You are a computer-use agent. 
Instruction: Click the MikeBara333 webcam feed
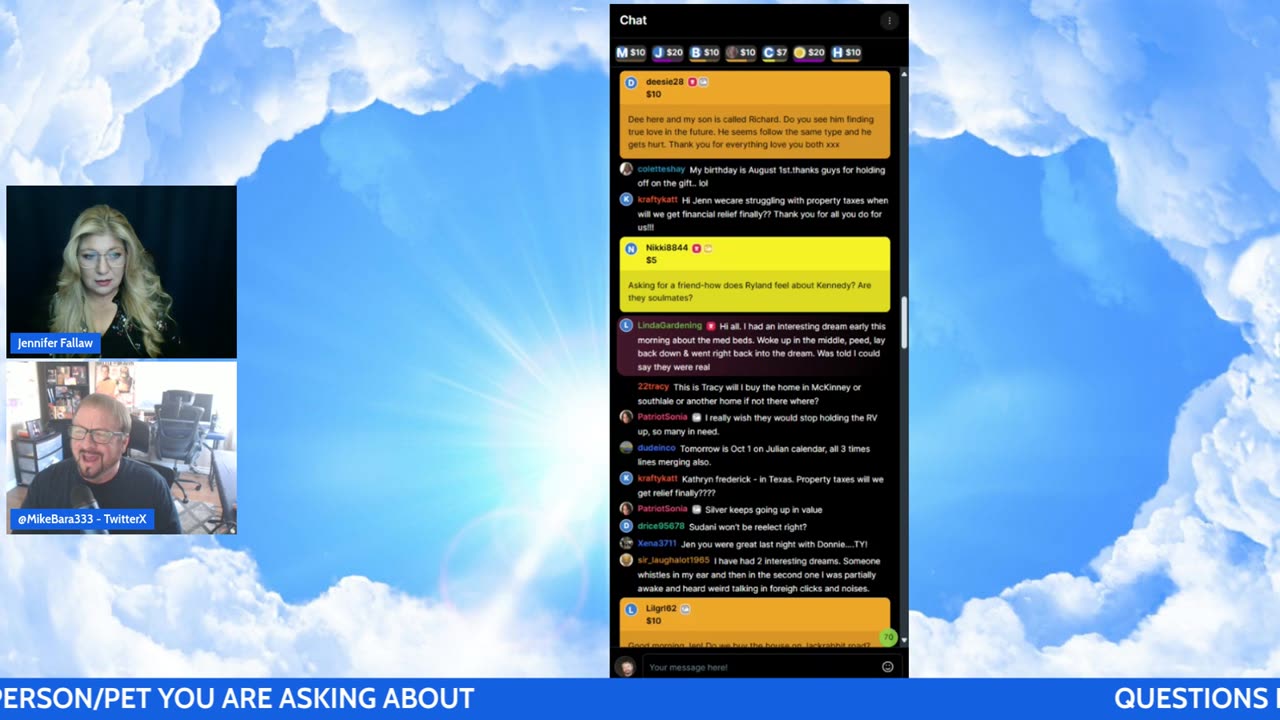pyautogui.click(x=122, y=448)
